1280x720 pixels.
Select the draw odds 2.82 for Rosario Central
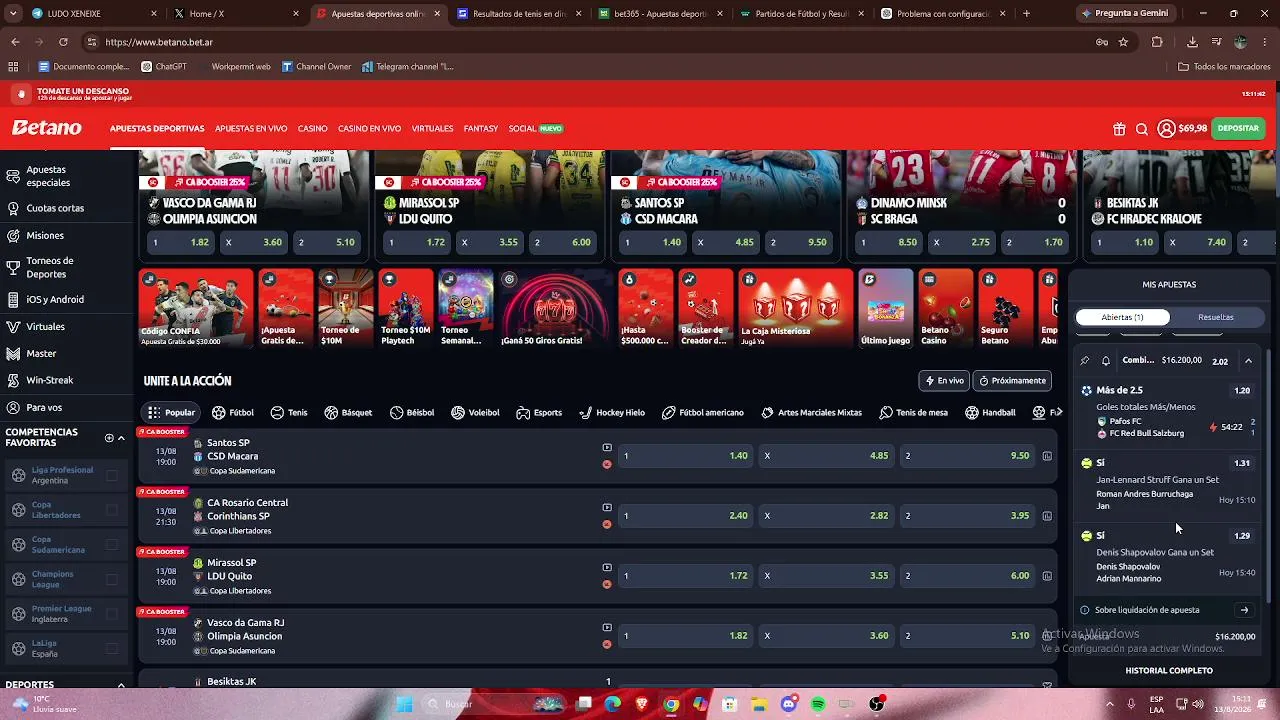pyautogui.click(x=826, y=516)
